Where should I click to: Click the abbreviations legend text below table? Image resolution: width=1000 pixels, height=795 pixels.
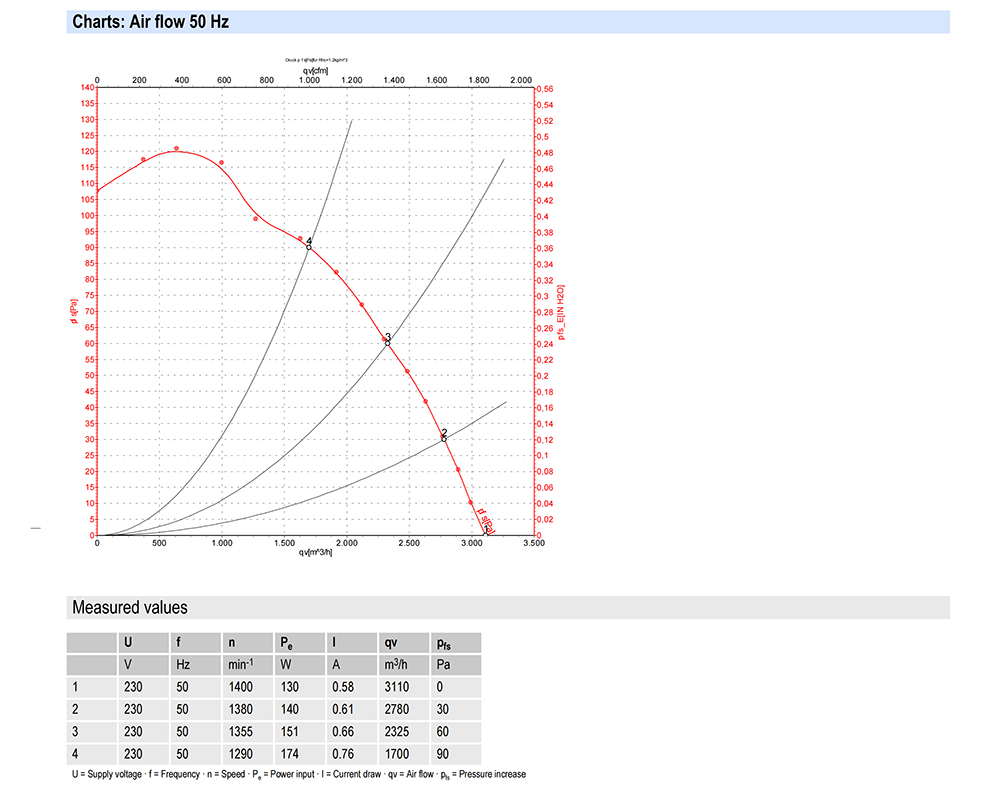click(x=299, y=774)
